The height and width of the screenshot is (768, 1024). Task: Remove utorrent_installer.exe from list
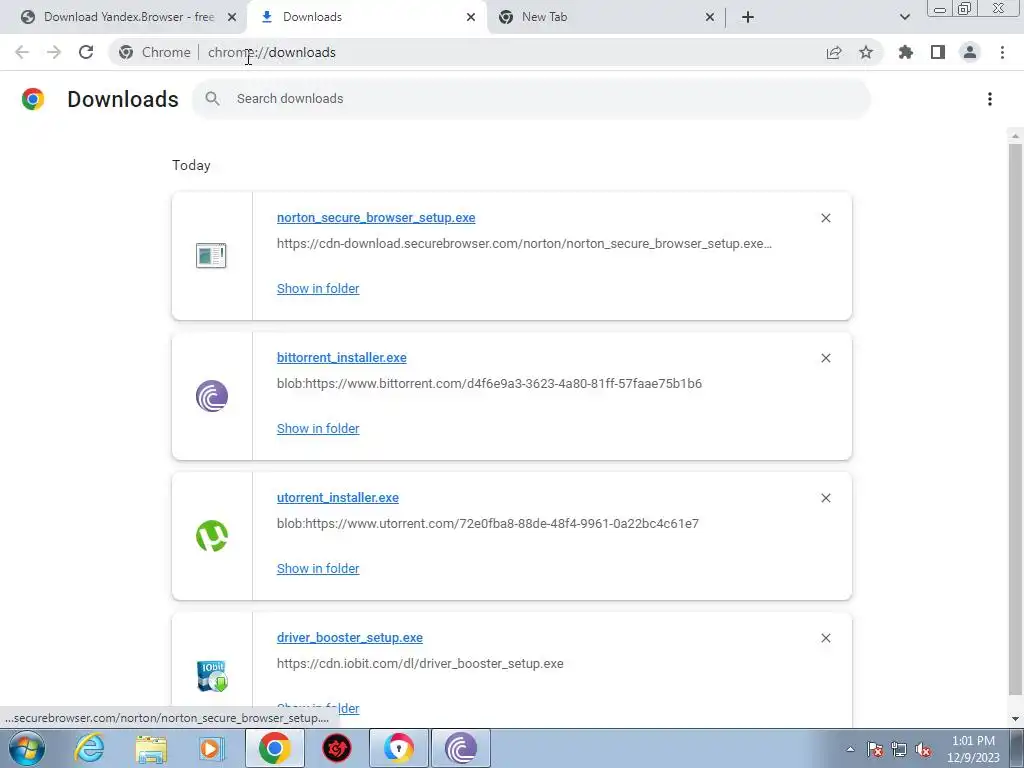(825, 498)
